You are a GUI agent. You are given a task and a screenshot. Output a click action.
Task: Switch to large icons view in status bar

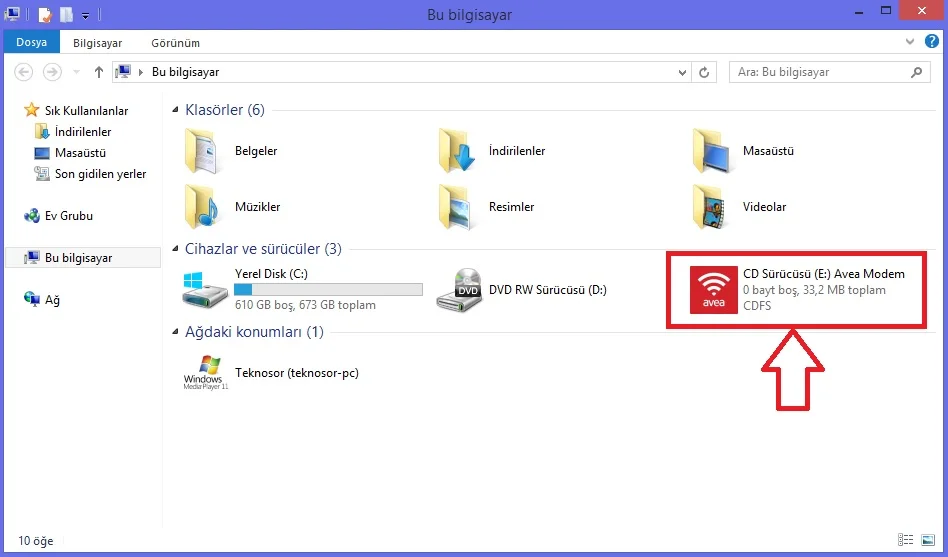pos(927,539)
